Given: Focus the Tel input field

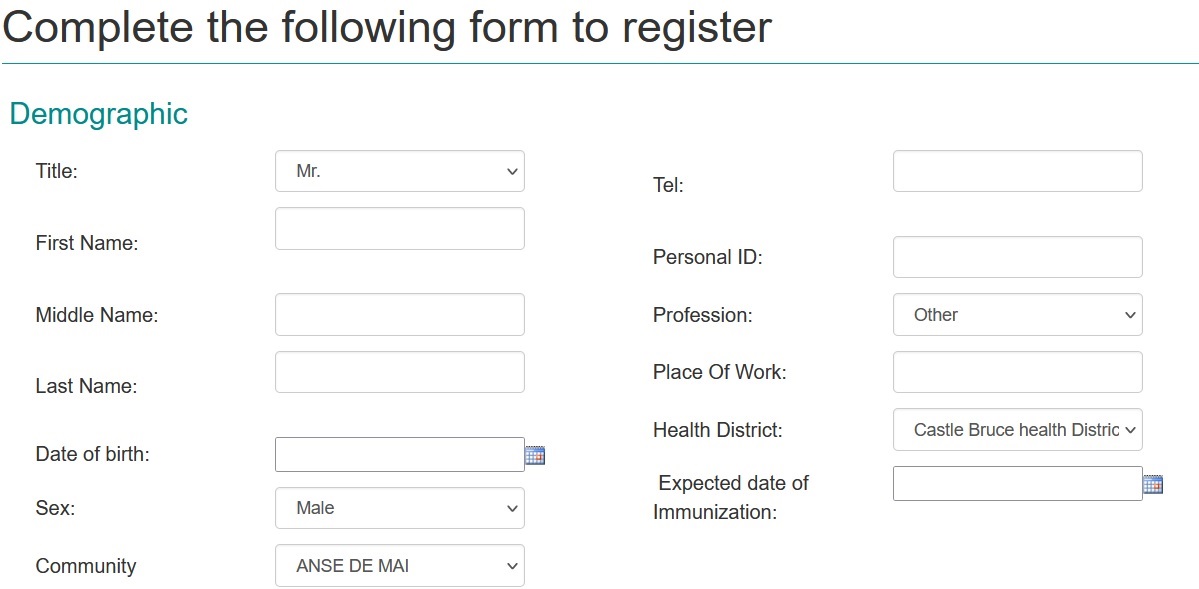Looking at the screenshot, I should pyautogui.click(x=1017, y=171).
